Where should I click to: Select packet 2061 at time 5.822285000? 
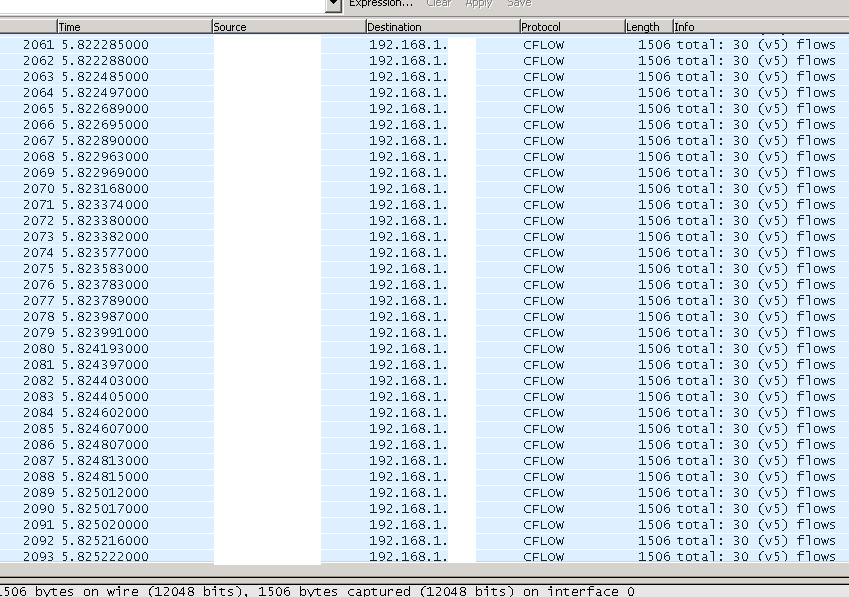pyautogui.click(x=424, y=44)
